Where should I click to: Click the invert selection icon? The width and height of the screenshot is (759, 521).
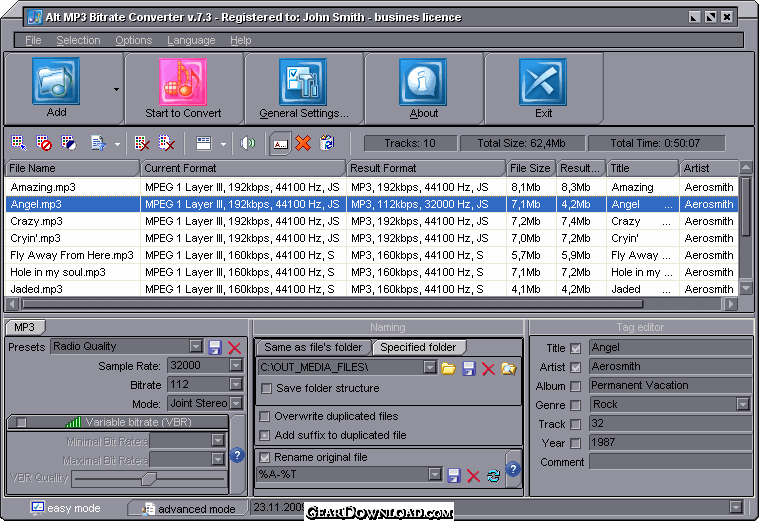[x=69, y=143]
